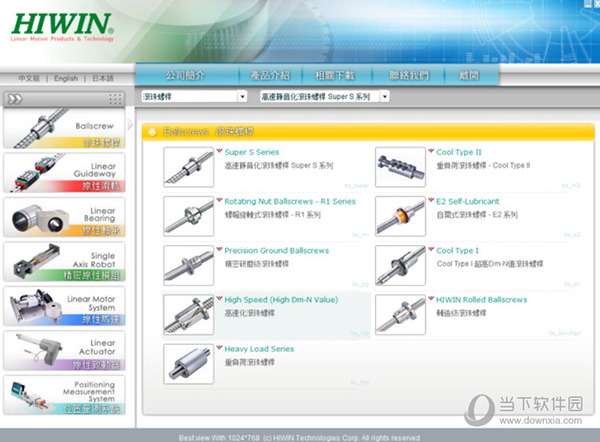The image size is (600, 442).
Task: Click the E2 Self-Lubricant product thumbnail
Action: point(400,216)
